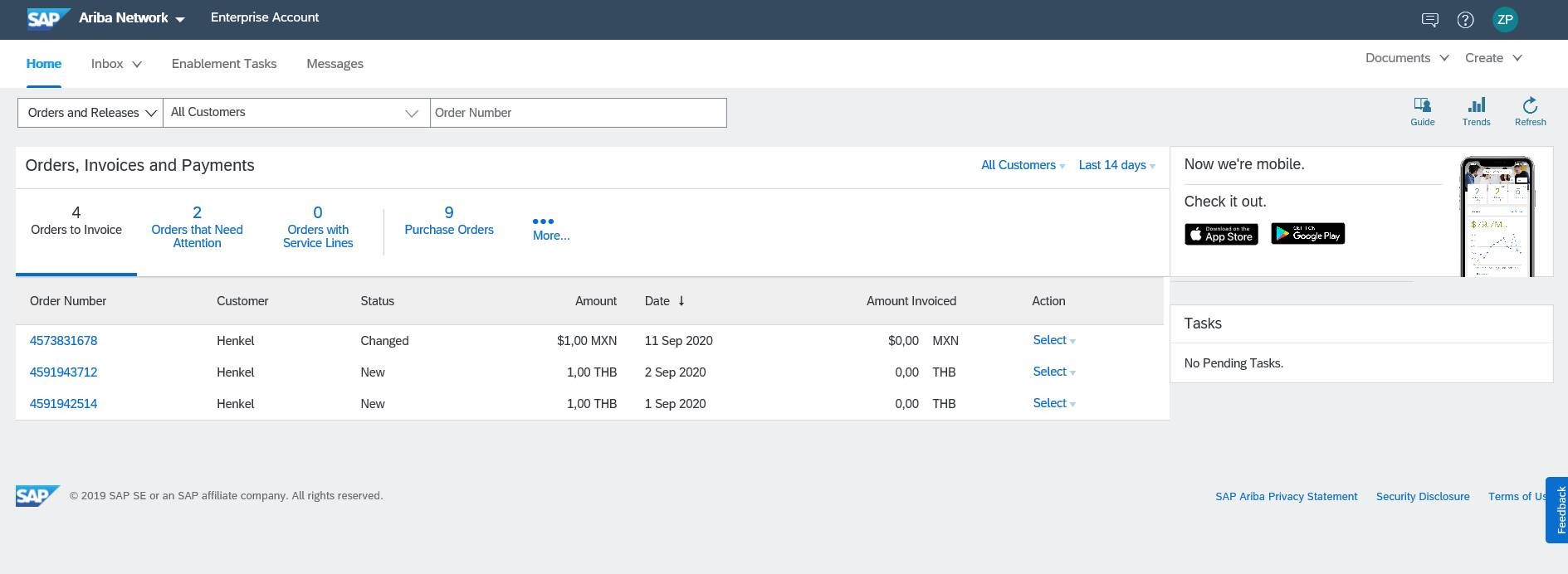The height and width of the screenshot is (574, 1568).
Task: Click the Changed status of order 4573831678
Action: pos(384,341)
